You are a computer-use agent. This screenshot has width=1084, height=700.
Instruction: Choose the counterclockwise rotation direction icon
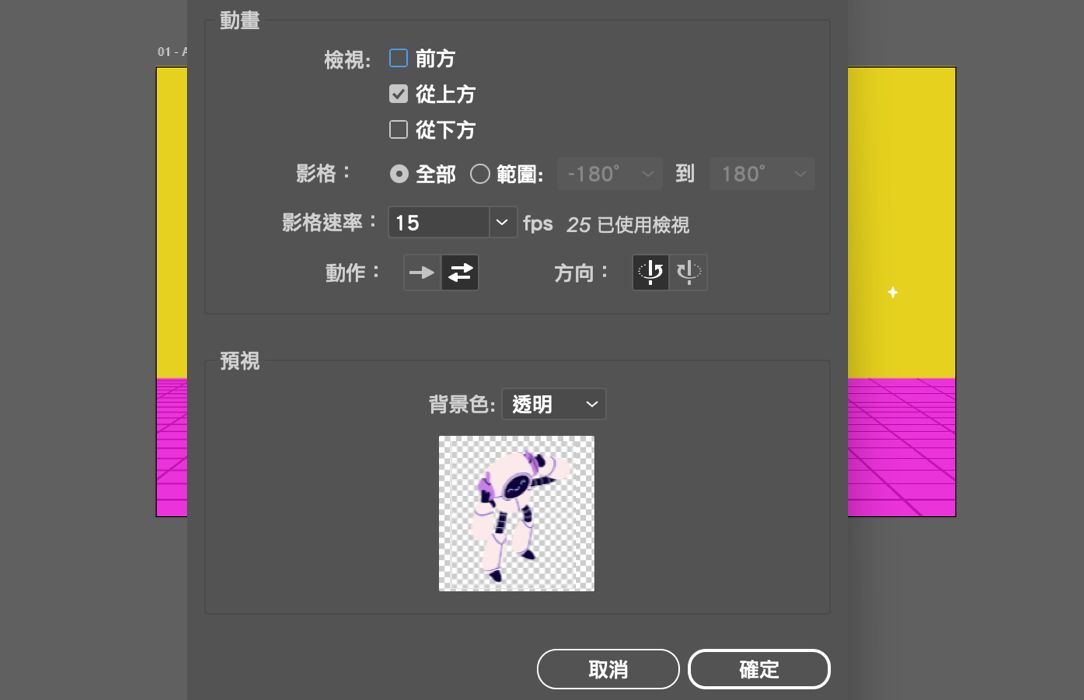pos(650,271)
